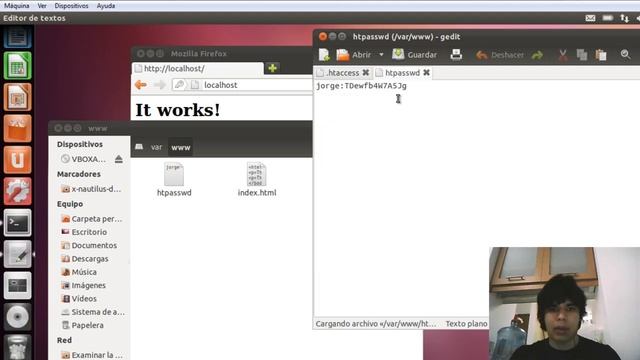Close the htpasswd tab in gedit
The height and width of the screenshot is (360, 640).
click(426, 73)
